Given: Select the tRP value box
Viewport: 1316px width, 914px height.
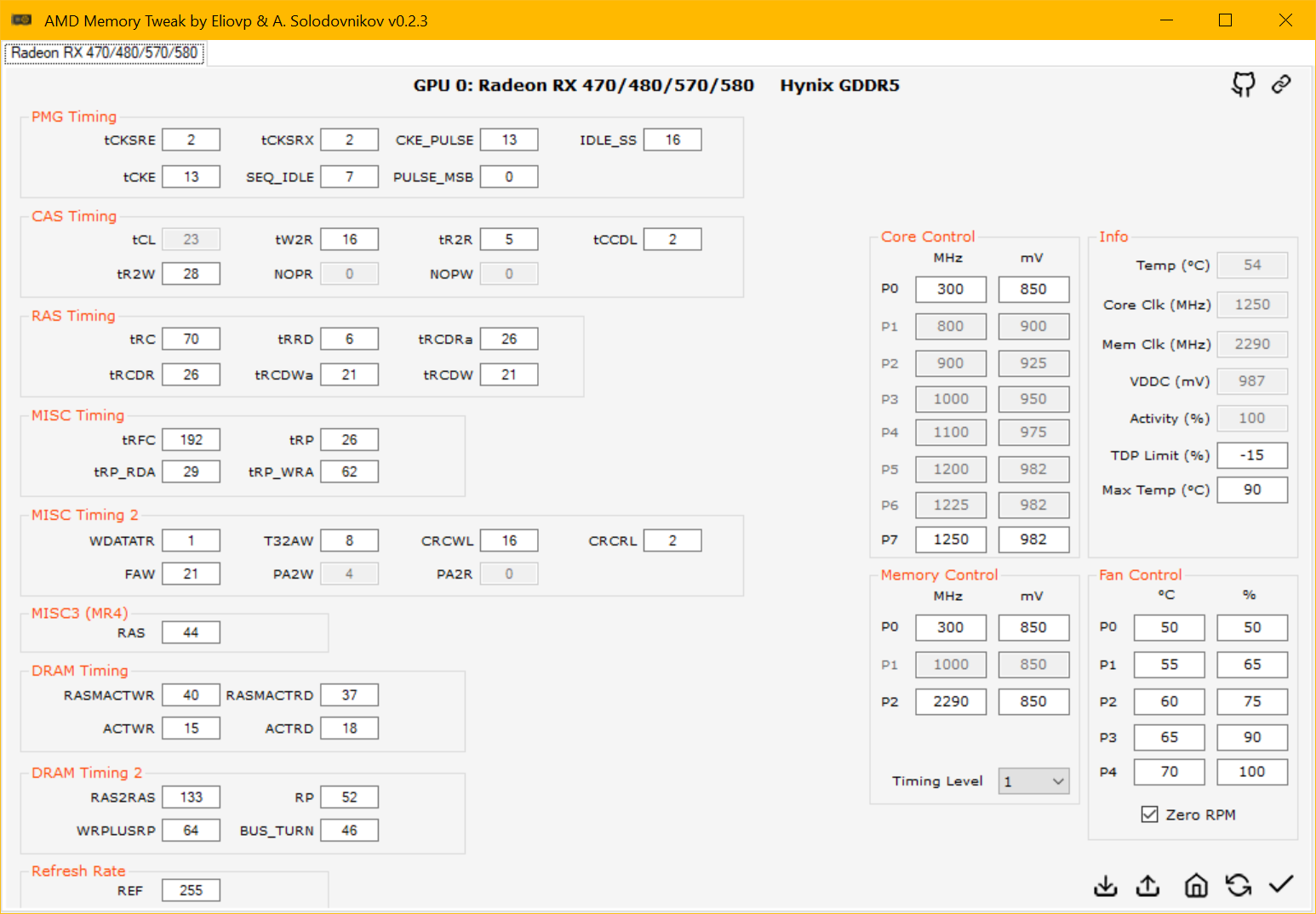Looking at the screenshot, I should coord(350,439).
